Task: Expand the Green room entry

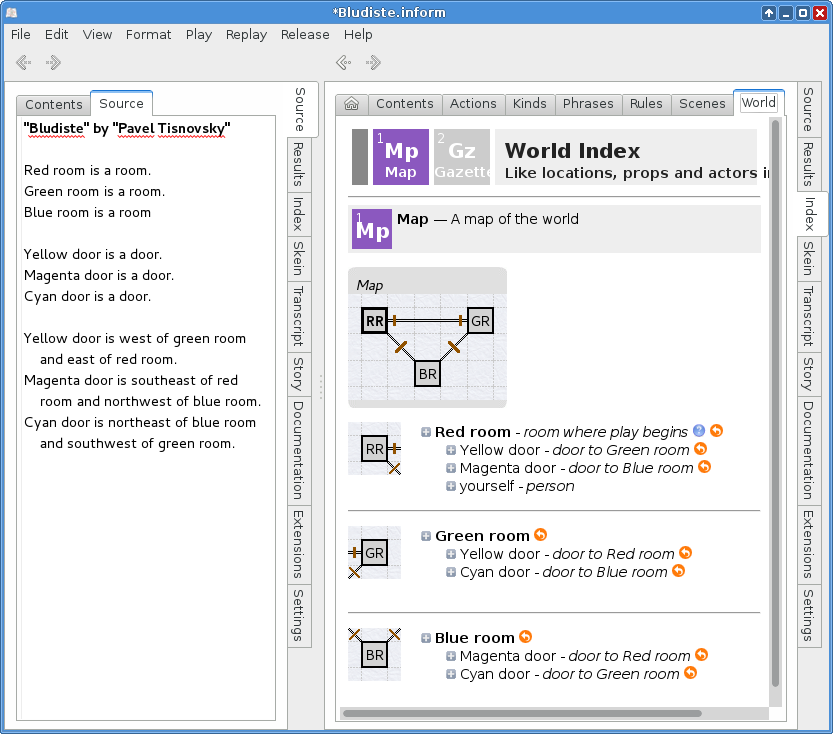Action: 426,537
